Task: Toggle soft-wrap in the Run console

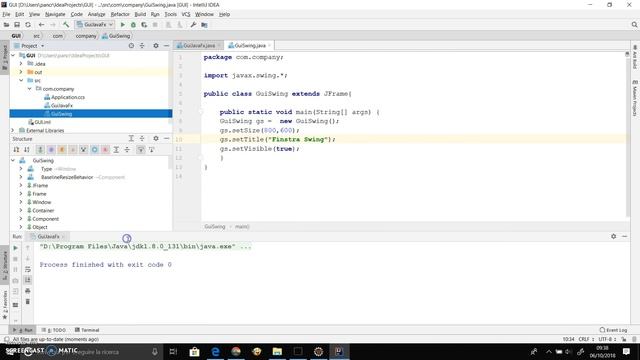Action: [28, 269]
